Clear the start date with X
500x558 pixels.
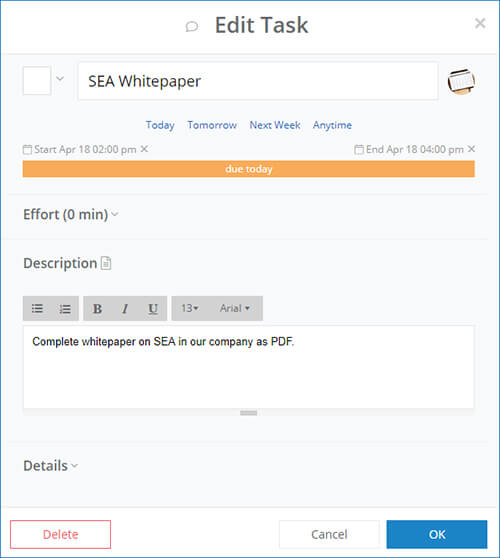(144, 149)
